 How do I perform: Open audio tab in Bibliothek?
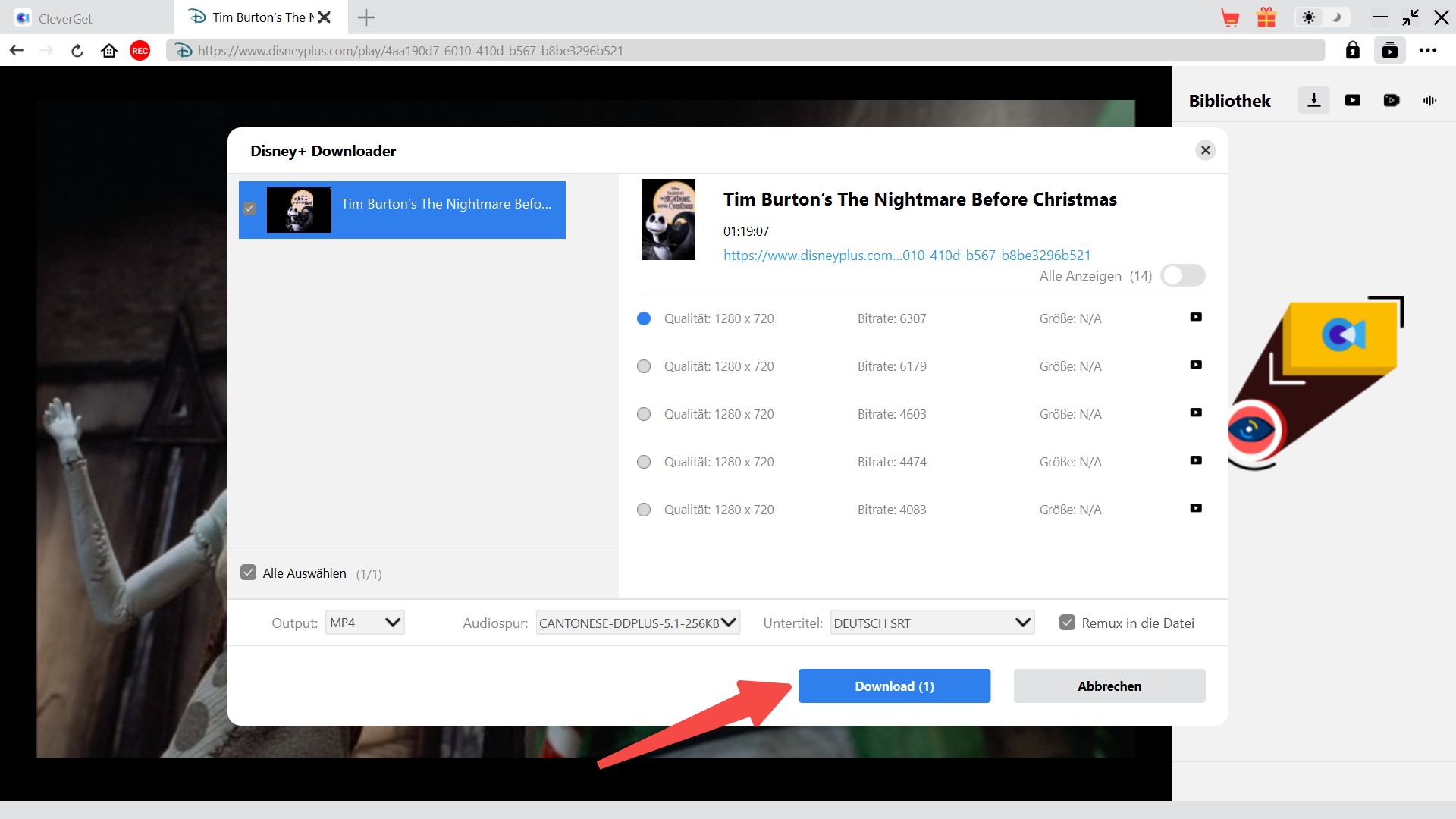click(x=1430, y=100)
